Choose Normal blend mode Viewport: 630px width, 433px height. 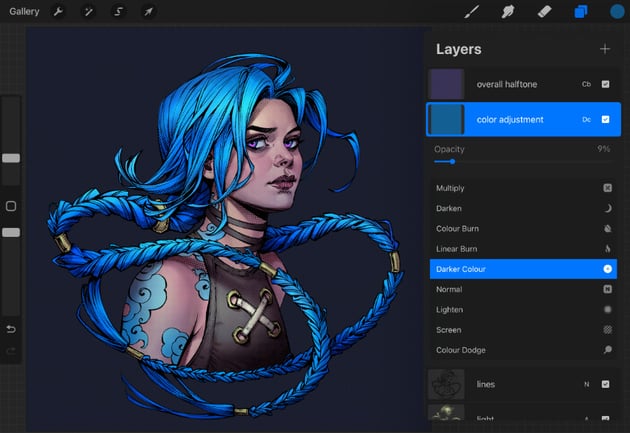tap(523, 289)
